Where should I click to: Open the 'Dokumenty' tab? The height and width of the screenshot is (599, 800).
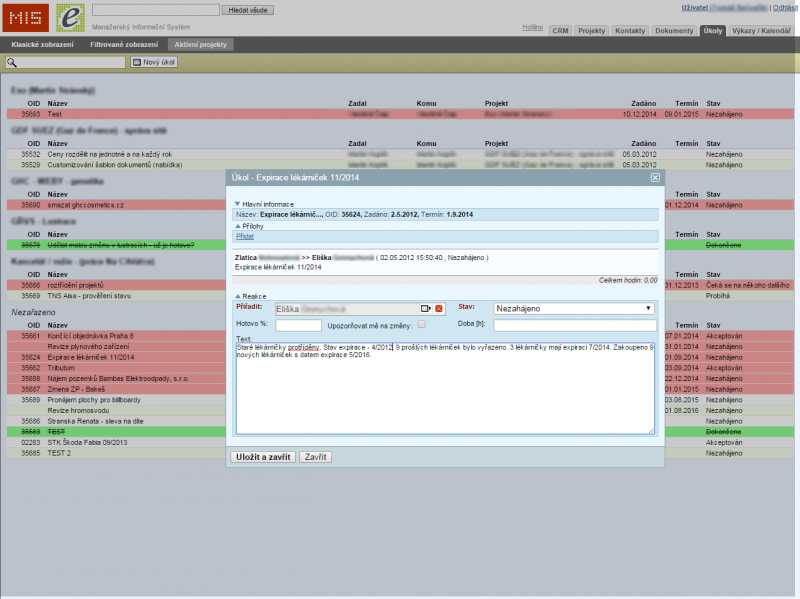point(674,31)
